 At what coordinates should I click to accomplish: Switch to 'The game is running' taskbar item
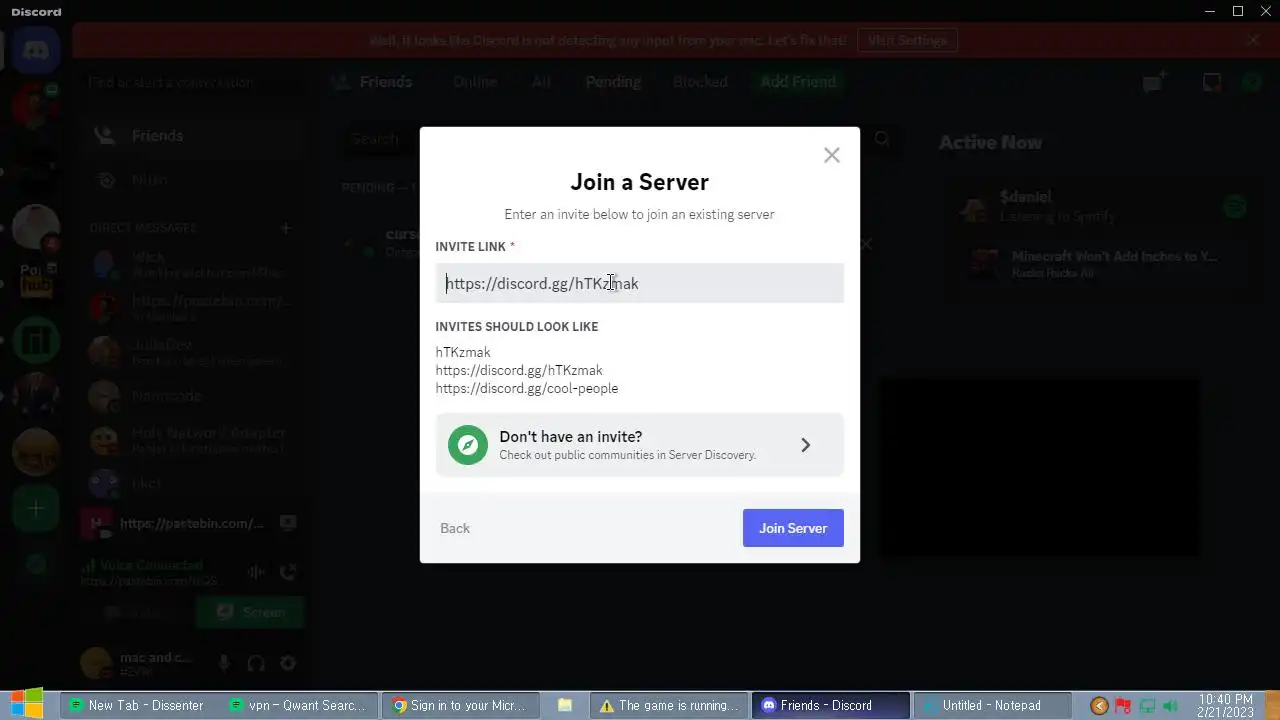pyautogui.click(x=669, y=705)
